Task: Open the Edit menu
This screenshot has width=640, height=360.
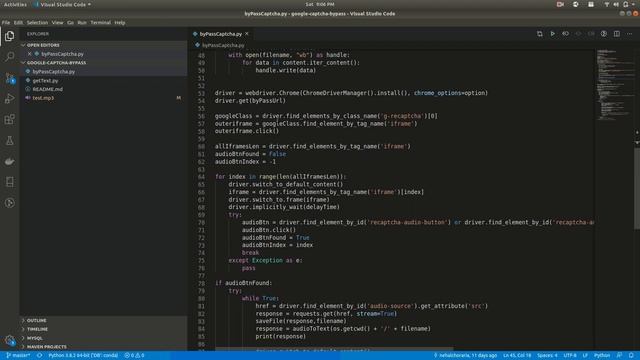Action: pyautogui.click(x=18, y=23)
